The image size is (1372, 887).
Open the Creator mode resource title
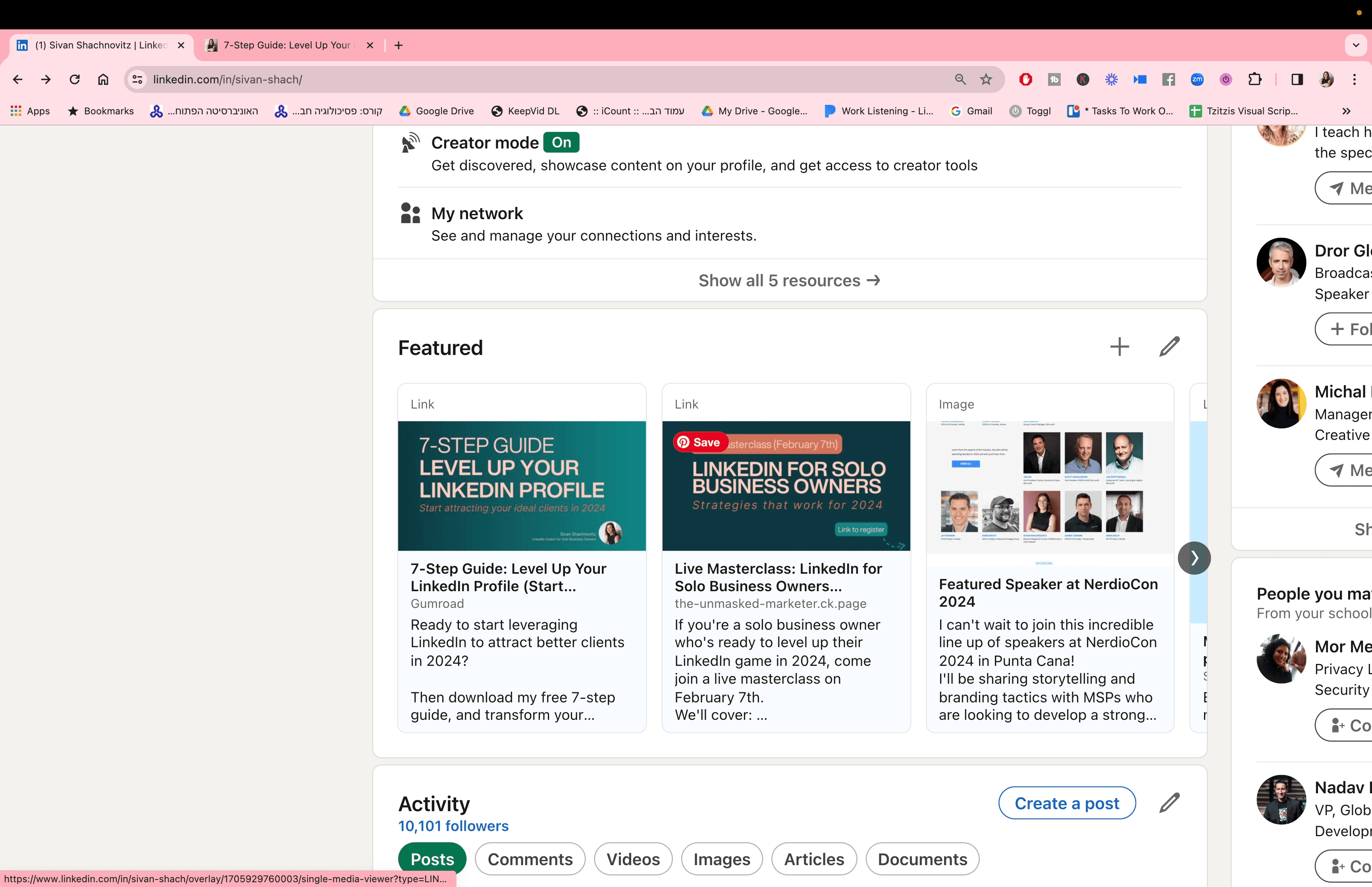pos(485,142)
